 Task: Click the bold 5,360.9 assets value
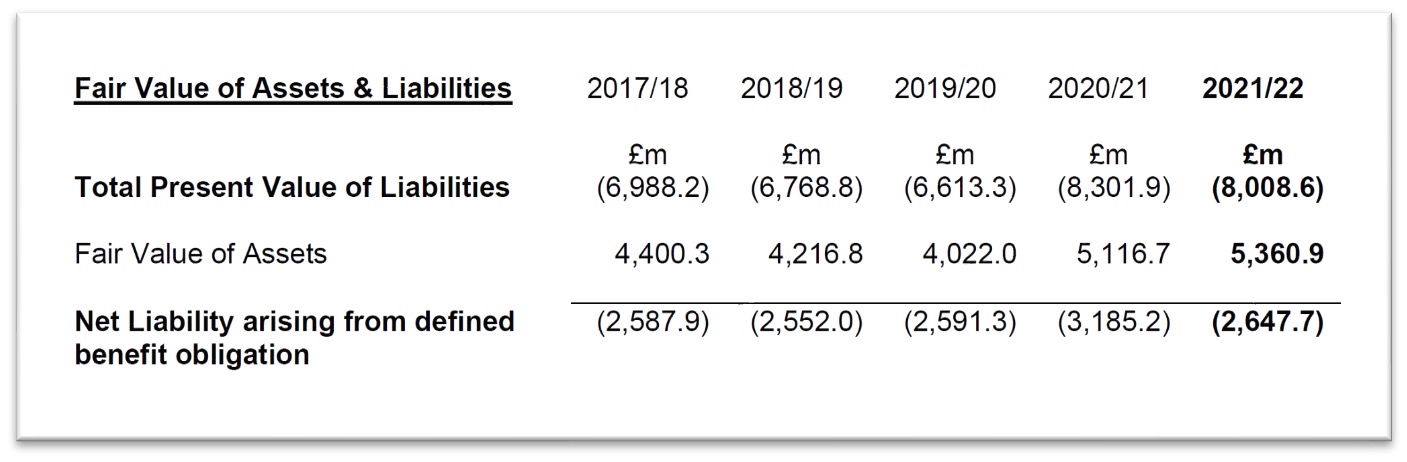1277,254
